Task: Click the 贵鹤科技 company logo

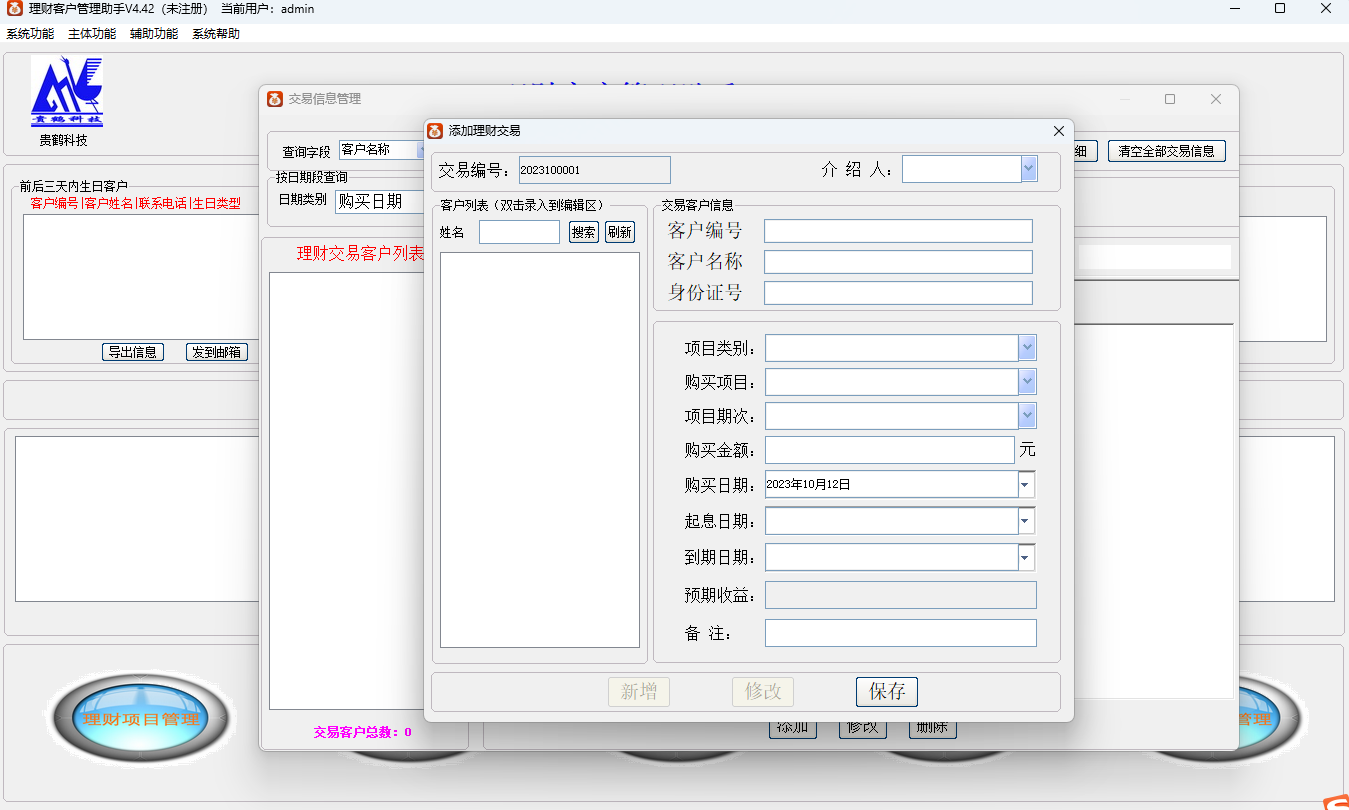Action: pyautogui.click(x=67, y=91)
